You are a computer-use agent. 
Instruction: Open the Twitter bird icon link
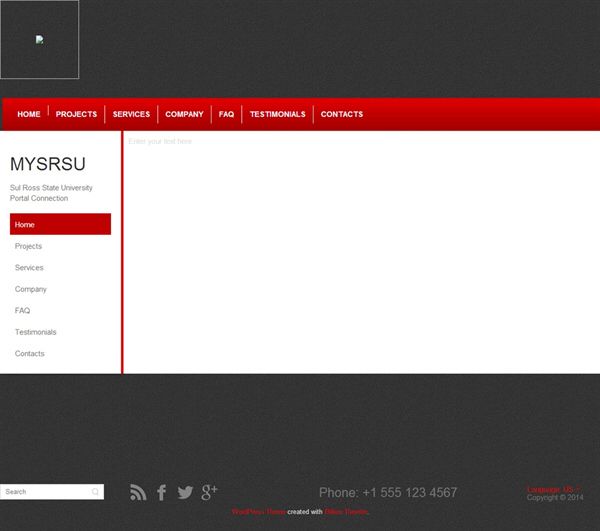(x=185, y=492)
